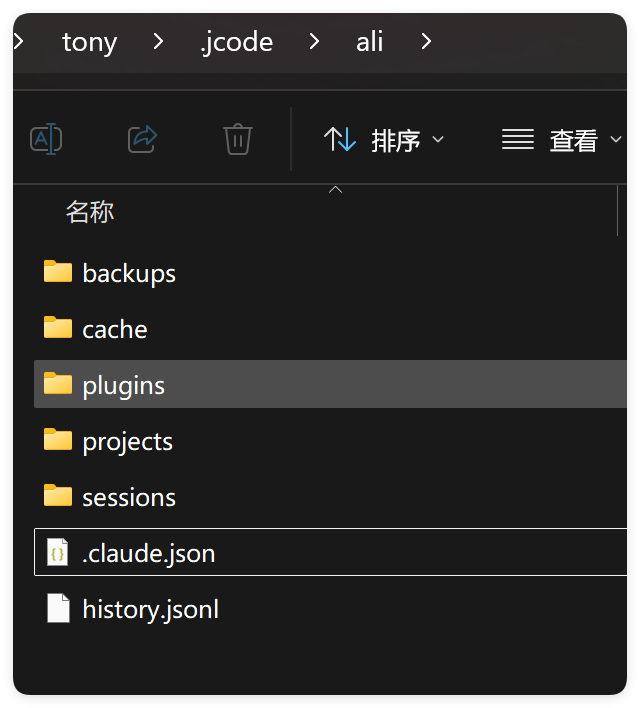Select the plugins folder row
640x708 pixels.
(330, 385)
